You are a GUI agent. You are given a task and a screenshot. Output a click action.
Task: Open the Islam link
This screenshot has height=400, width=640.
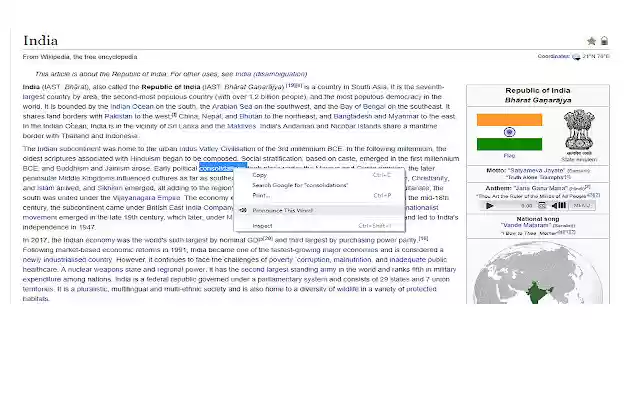[x=45, y=188]
